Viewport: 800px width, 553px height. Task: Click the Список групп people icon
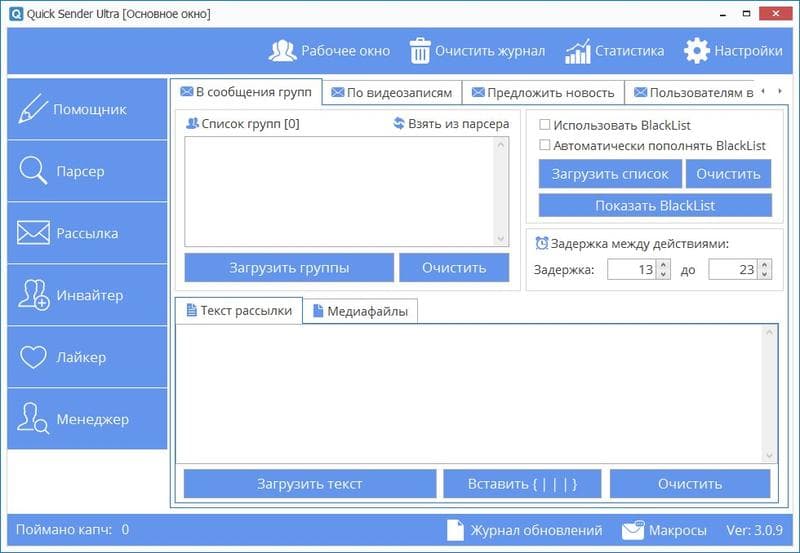[x=192, y=123]
